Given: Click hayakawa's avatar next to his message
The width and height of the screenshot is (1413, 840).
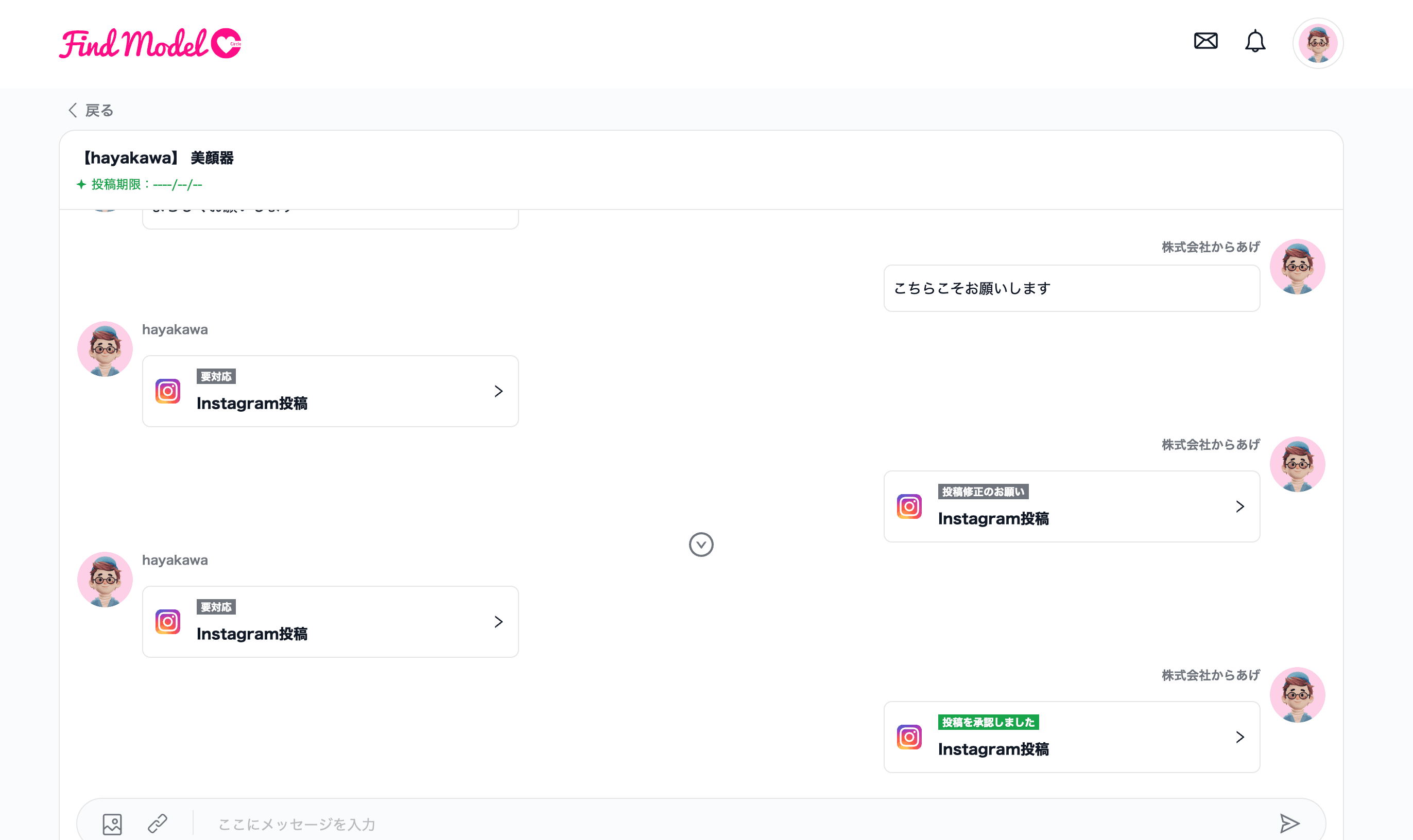Looking at the screenshot, I should 105,348.
